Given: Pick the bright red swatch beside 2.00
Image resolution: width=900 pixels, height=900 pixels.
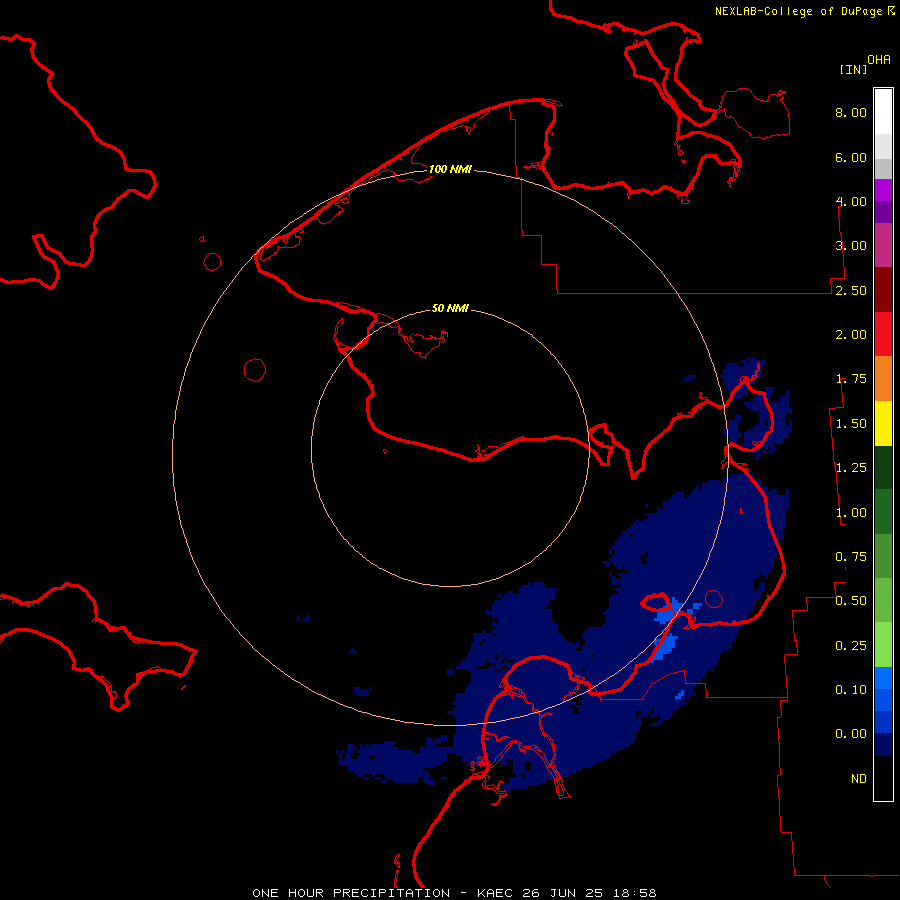Looking at the screenshot, I should click(883, 334).
